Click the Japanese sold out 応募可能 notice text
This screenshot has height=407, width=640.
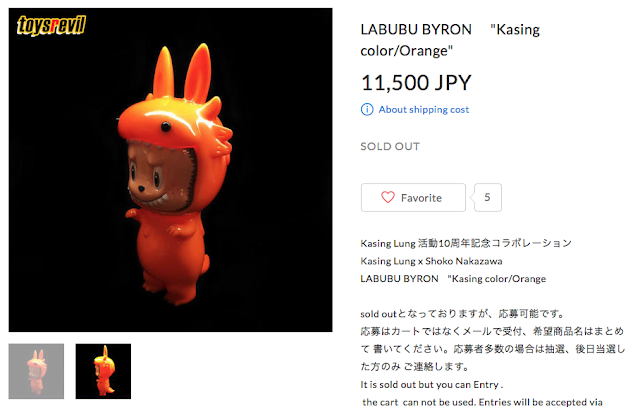(x=462, y=314)
